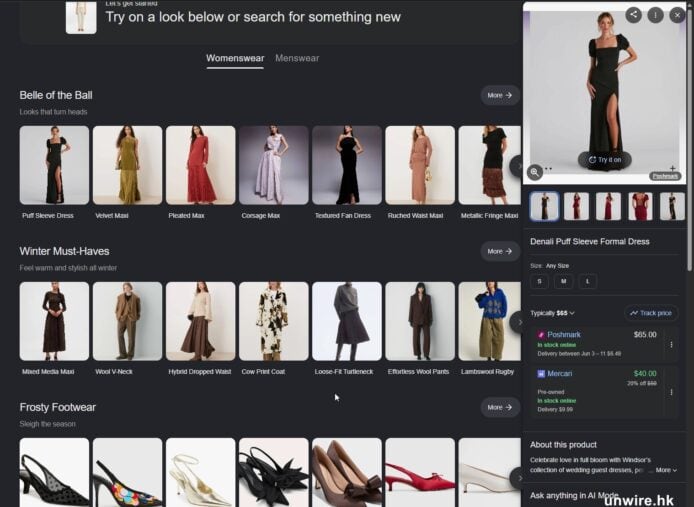Switch to the Womenswear tab
Screen dimensions: 694x507
pos(235,58)
